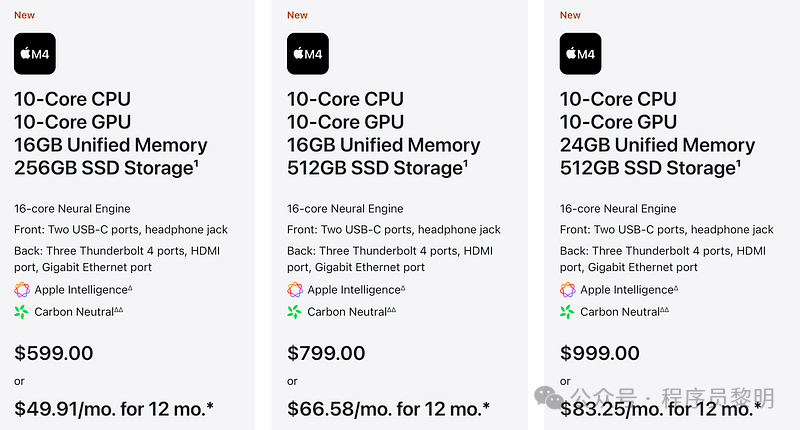Click the Apple Intelligence icon in middle card
The width and height of the screenshot is (800, 430).
[295, 289]
